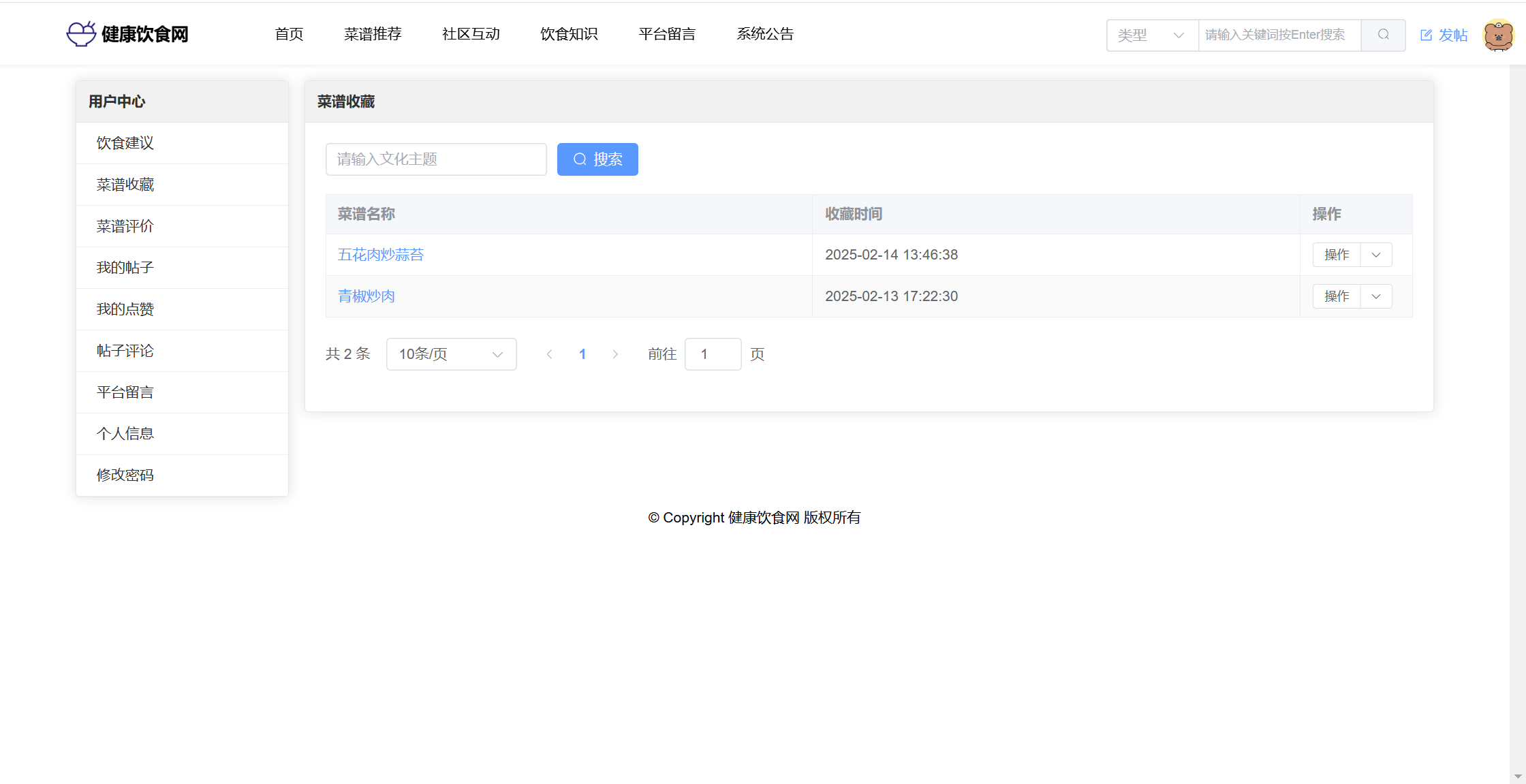The image size is (1526, 784).
Task: Click the 发帖 edit icon
Action: (1426, 35)
